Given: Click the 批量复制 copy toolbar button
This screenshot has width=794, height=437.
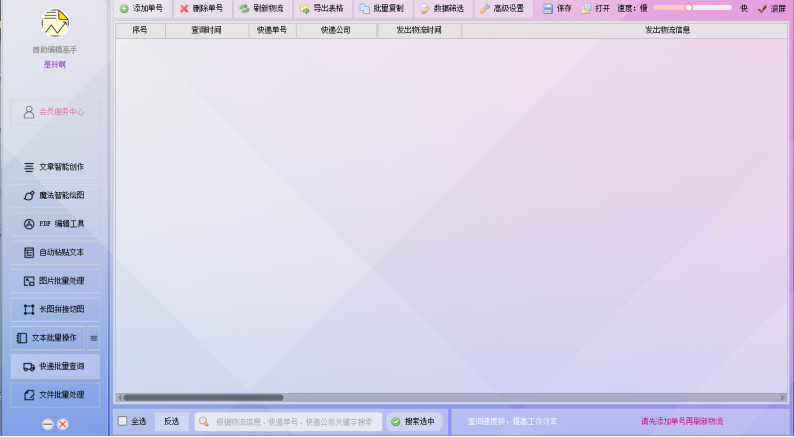Looking at the screenshot, I should pyautogui.click(x=382, y=9).
